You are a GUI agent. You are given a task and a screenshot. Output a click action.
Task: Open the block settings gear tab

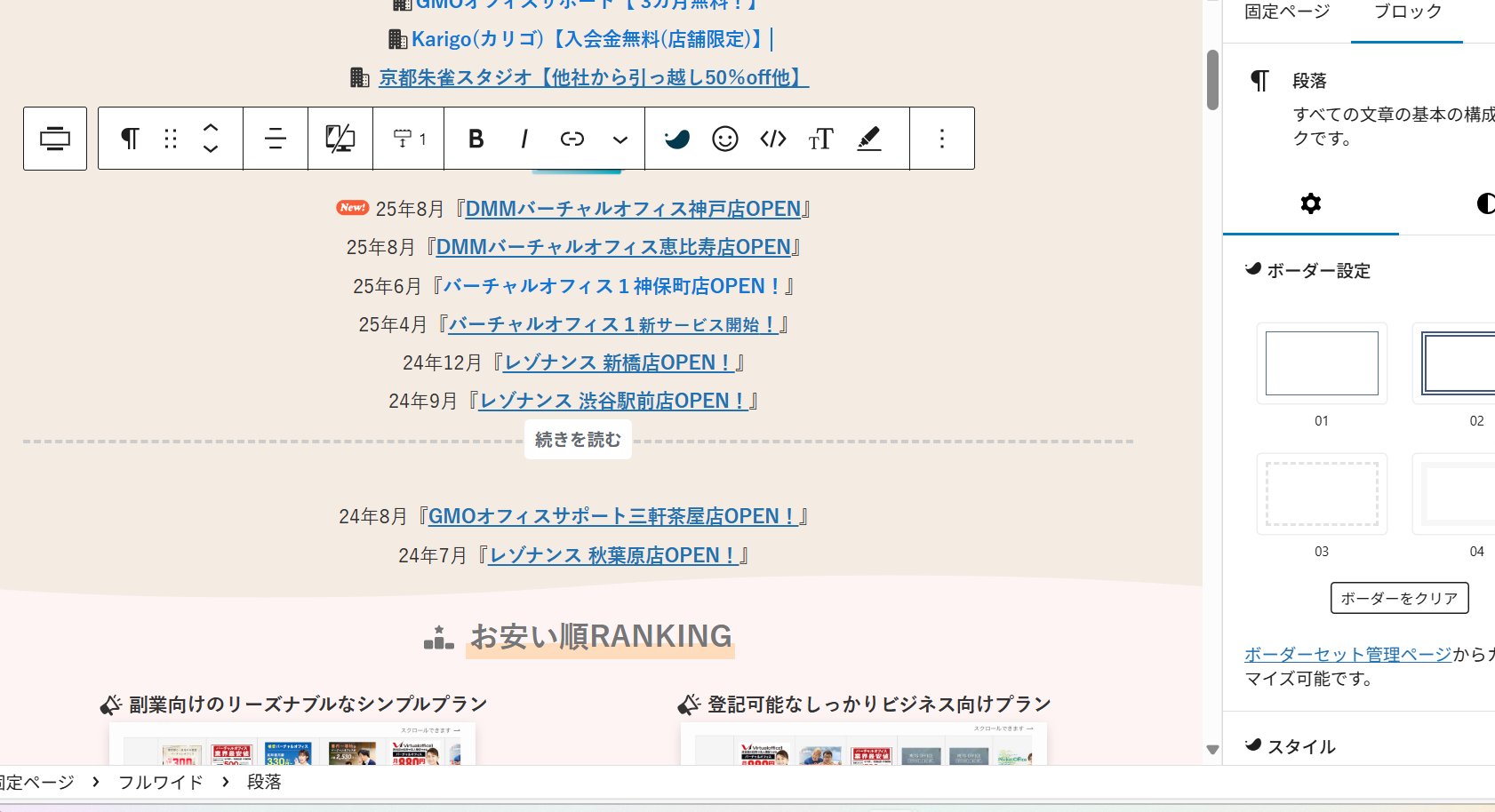tap(1311, 203)
